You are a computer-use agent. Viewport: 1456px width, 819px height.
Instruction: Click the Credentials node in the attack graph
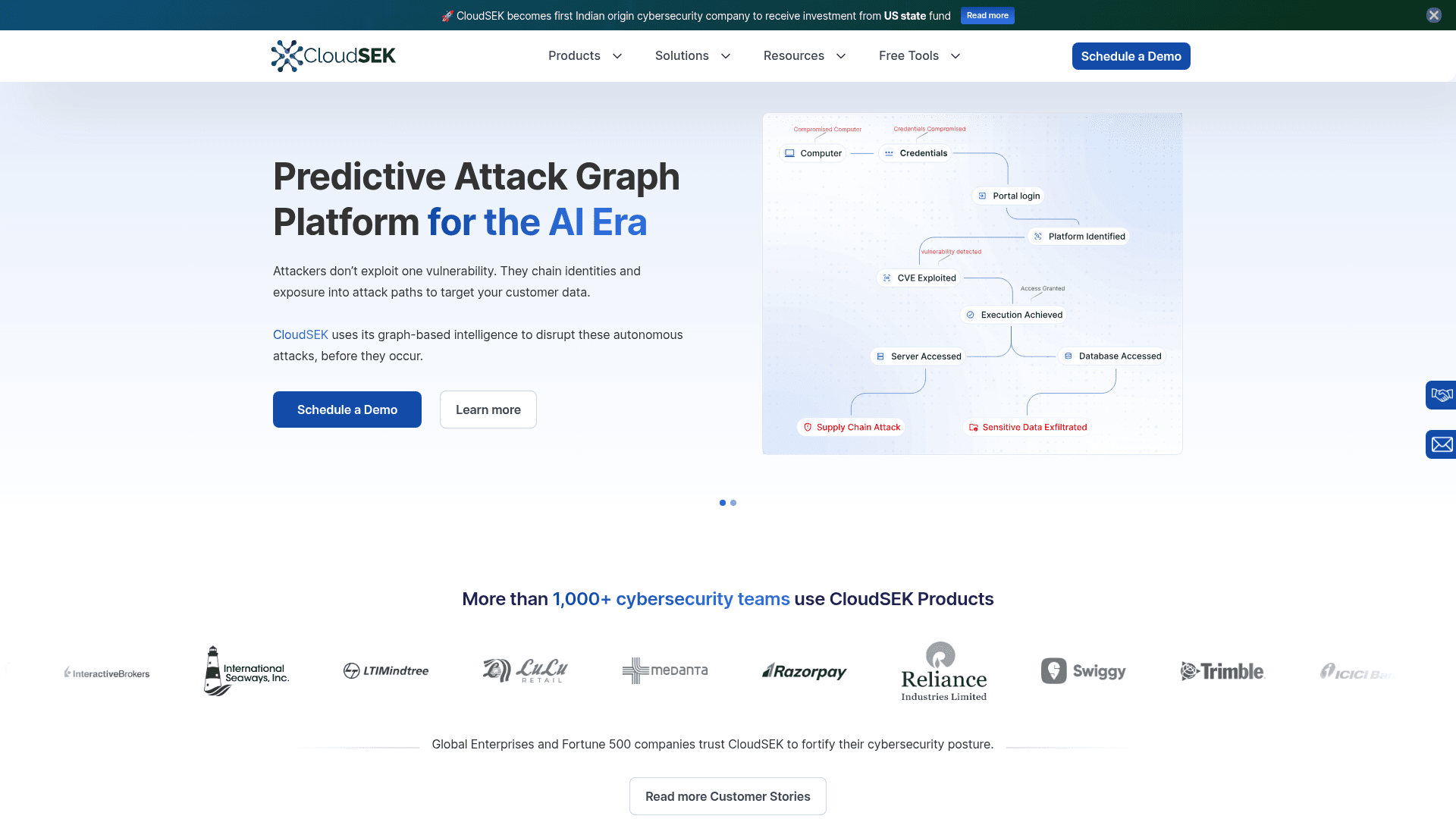coord(915,153)
